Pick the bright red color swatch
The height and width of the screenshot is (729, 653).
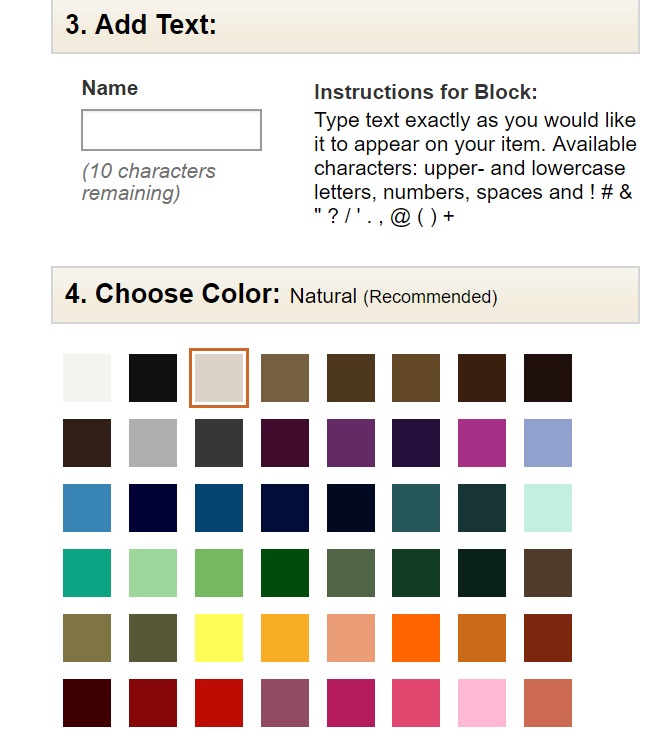[219, 703]
